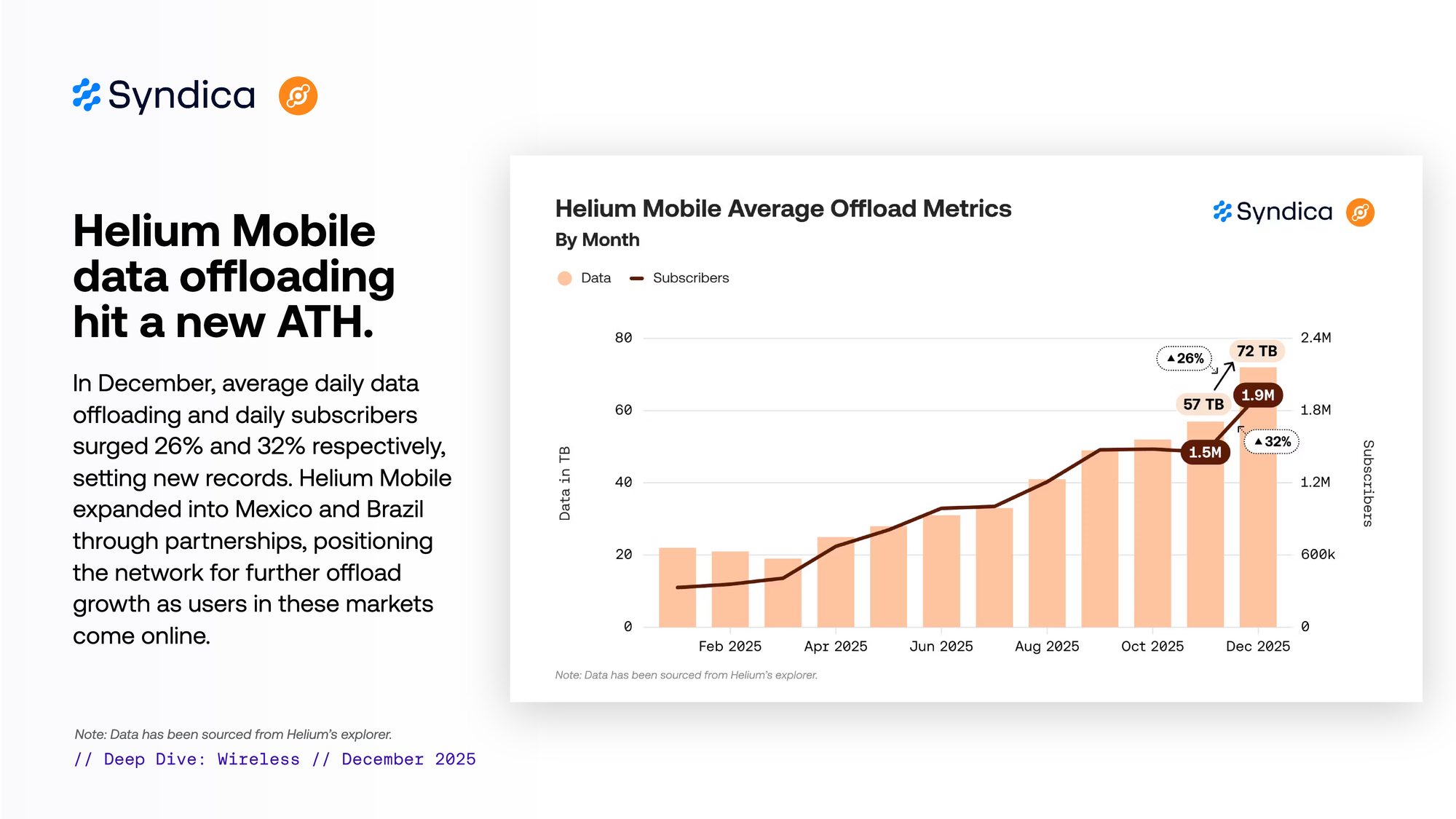Click the Syndica logo in chart header
This screenshot has width=1456, height=819.
tap(1273, 212)
